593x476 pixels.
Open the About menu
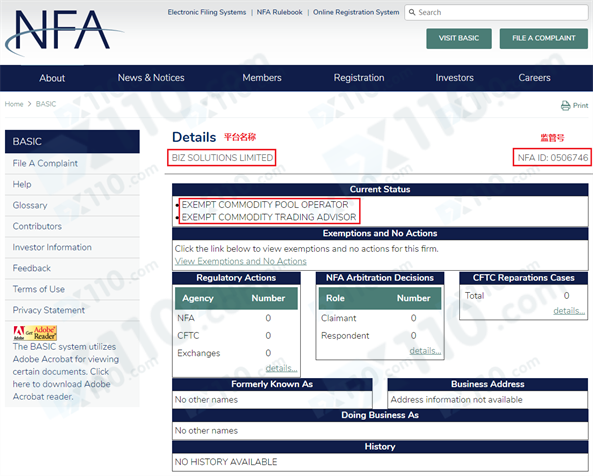[52, 78]
